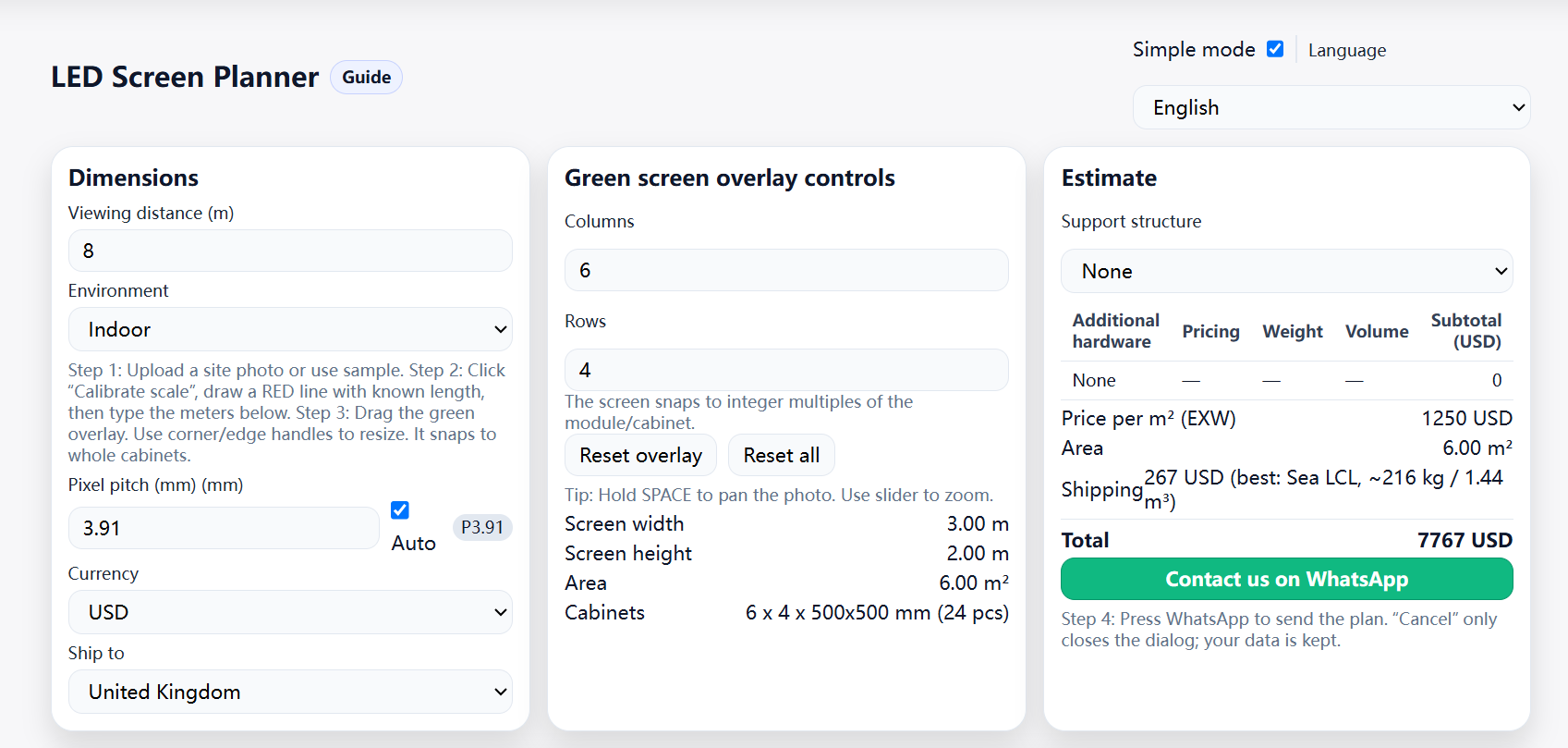Expand the Ship to United Kingdom dropdown
The height and width of the screenshot is (748, 1568).
(x=290, y=692)
